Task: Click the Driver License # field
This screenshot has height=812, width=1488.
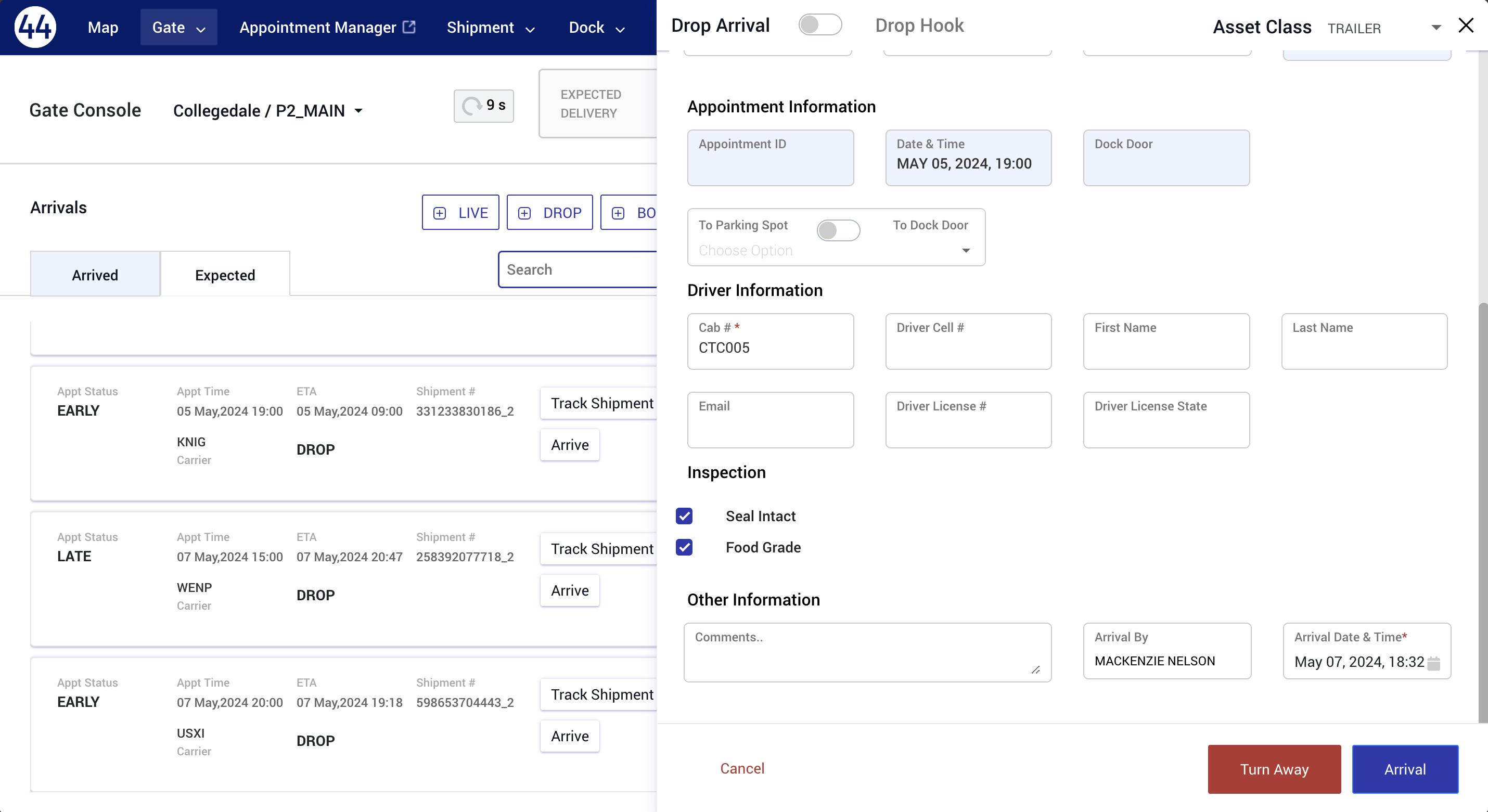Action: [968, 419]
